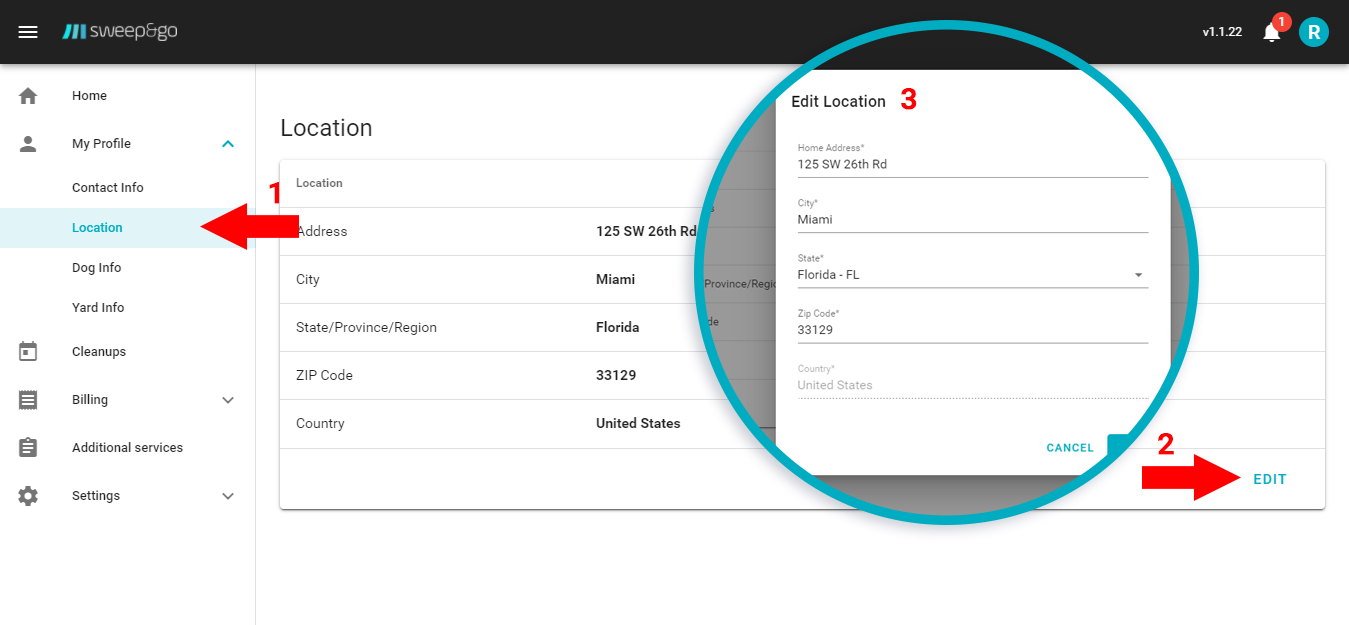Click the Settings gear icon

pyautogui.click(x=28, y=496)
